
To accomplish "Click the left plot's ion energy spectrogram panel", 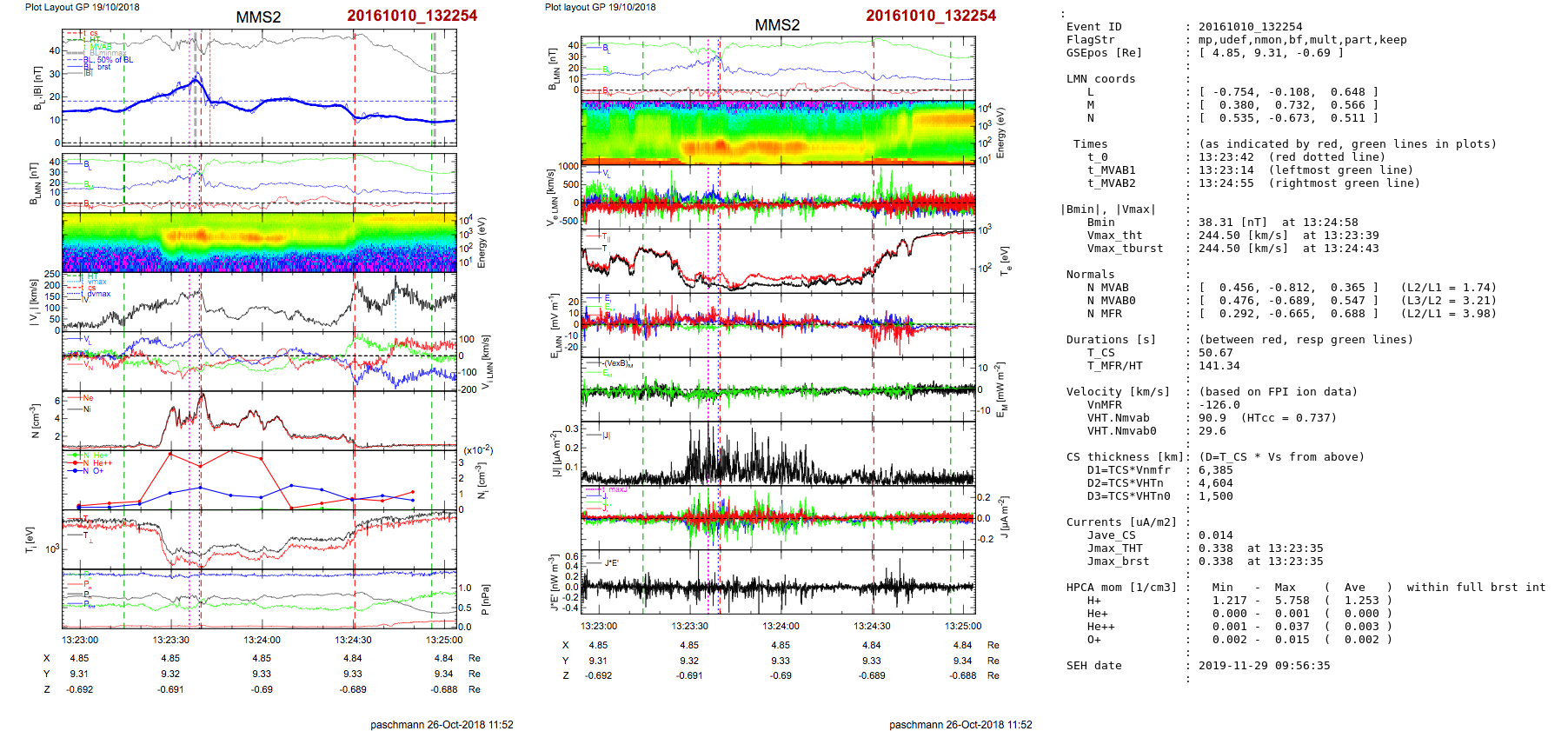I will pyautogui.click(x=259, y=243).
